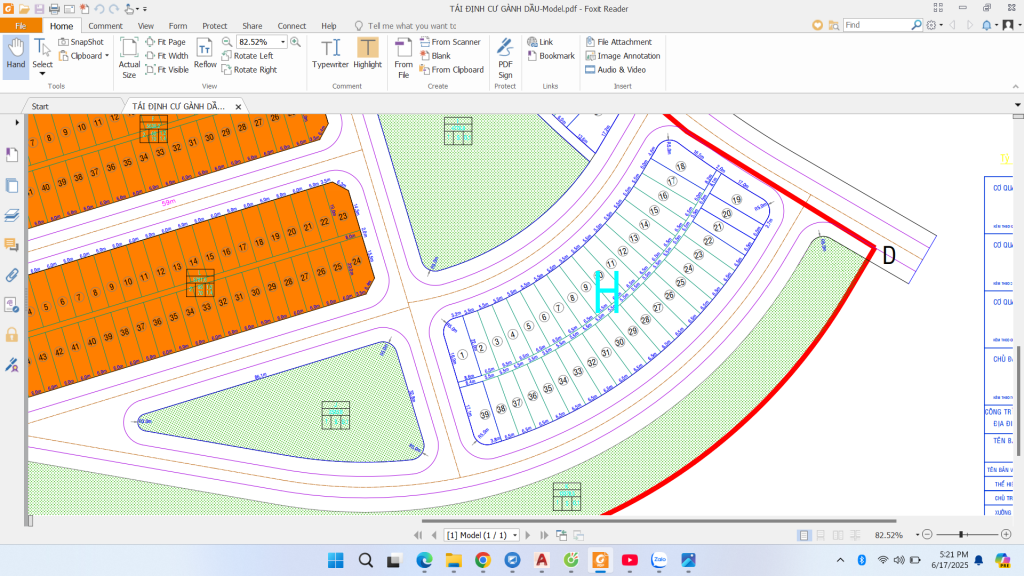Image resolution: width=1024 pixels, height=576 pixels.
Task: Click the status bar zoom in plus button
Action: (1006, 535)
